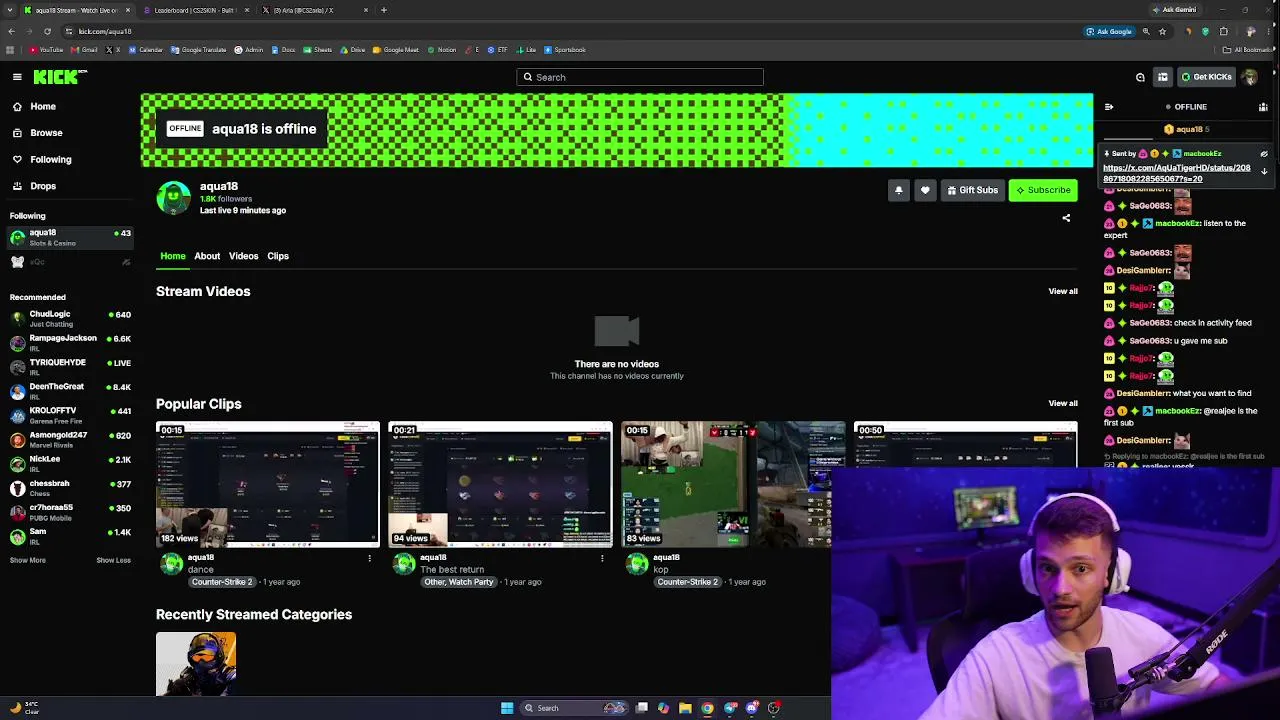Open the Google Translate bookmark
Image resolution: width=1280 pixels, height=720 pixels.
point(199,50)
